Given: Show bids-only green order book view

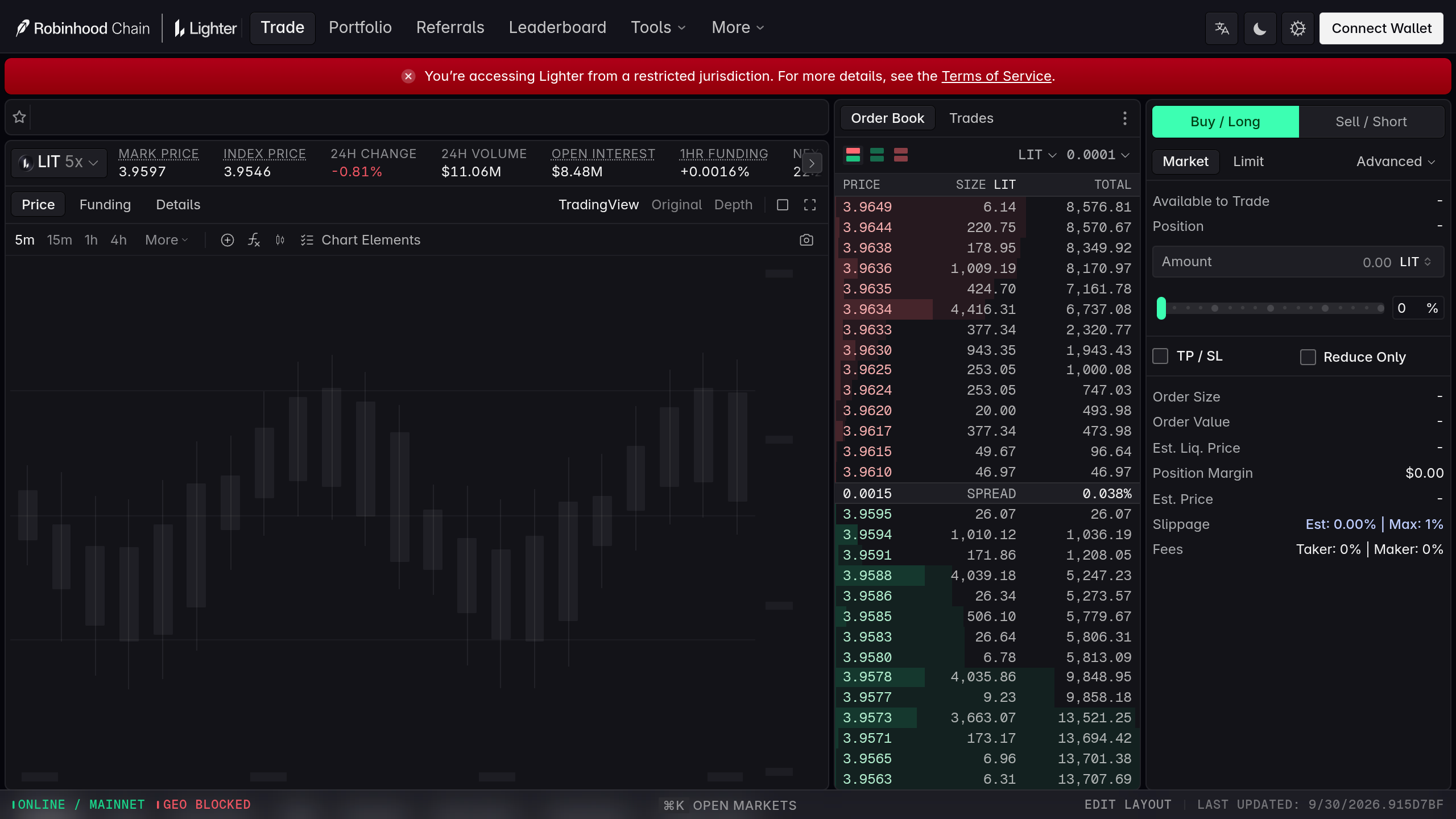Looking at the screenshot, I should coord(877,155).
